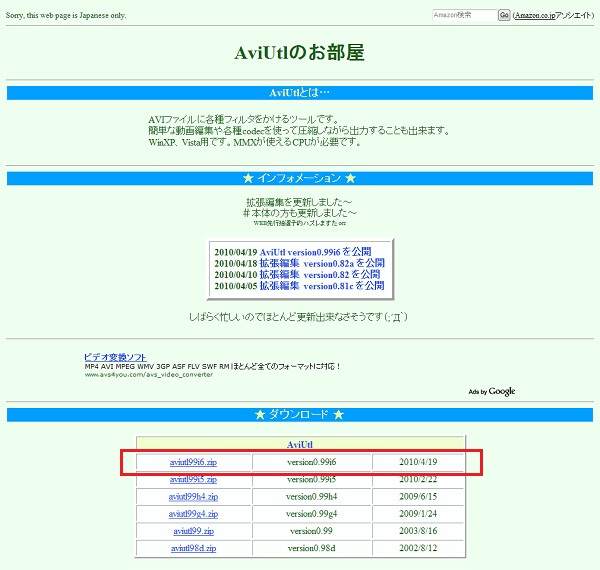The height and width of the screenshot is (570, 600).
Task: Click the ダウンロード section banner
Action: [300, 415]
